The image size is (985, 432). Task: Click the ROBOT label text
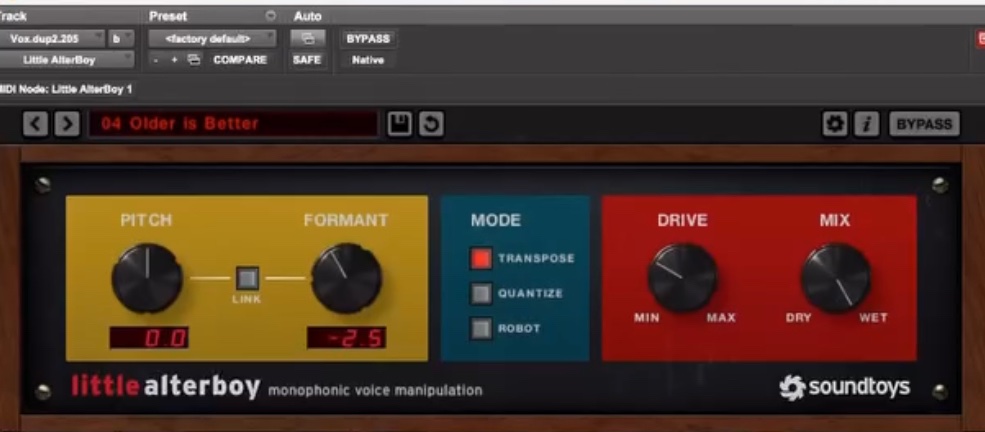coord(520,328)
